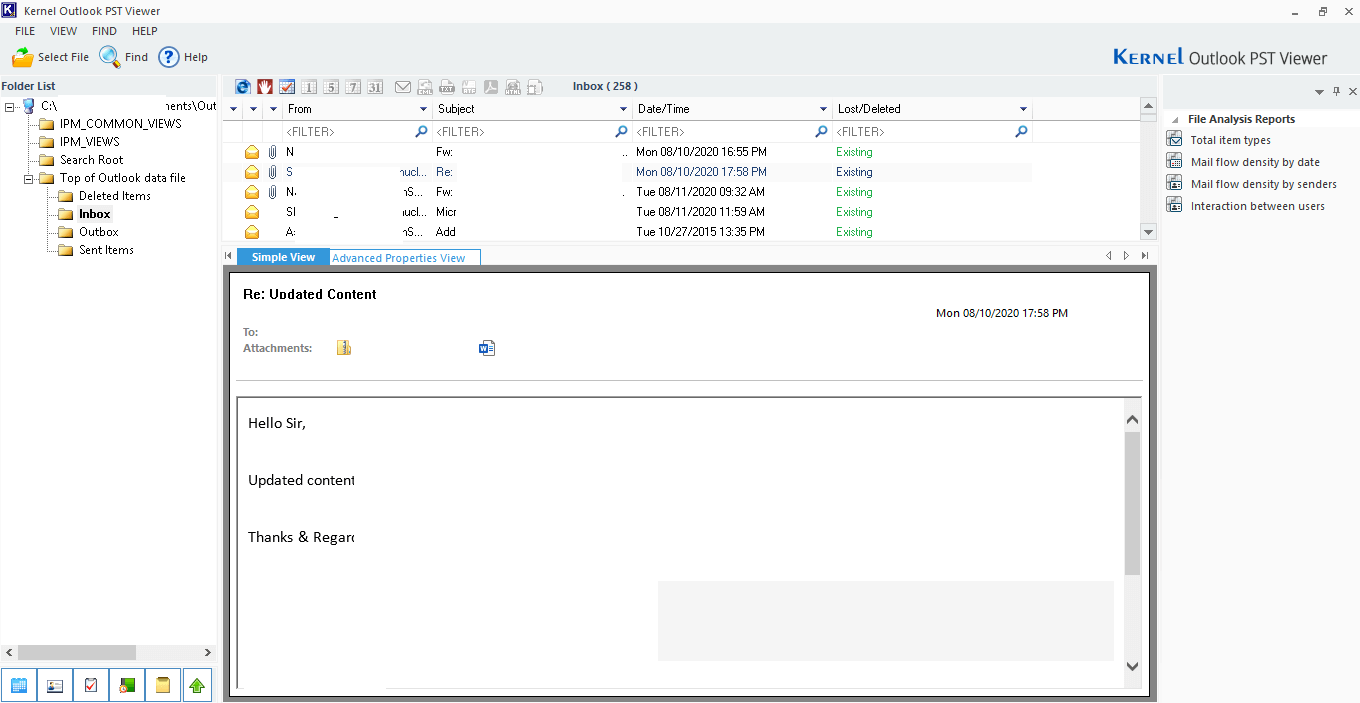Click the save as PDF icon

491,87
